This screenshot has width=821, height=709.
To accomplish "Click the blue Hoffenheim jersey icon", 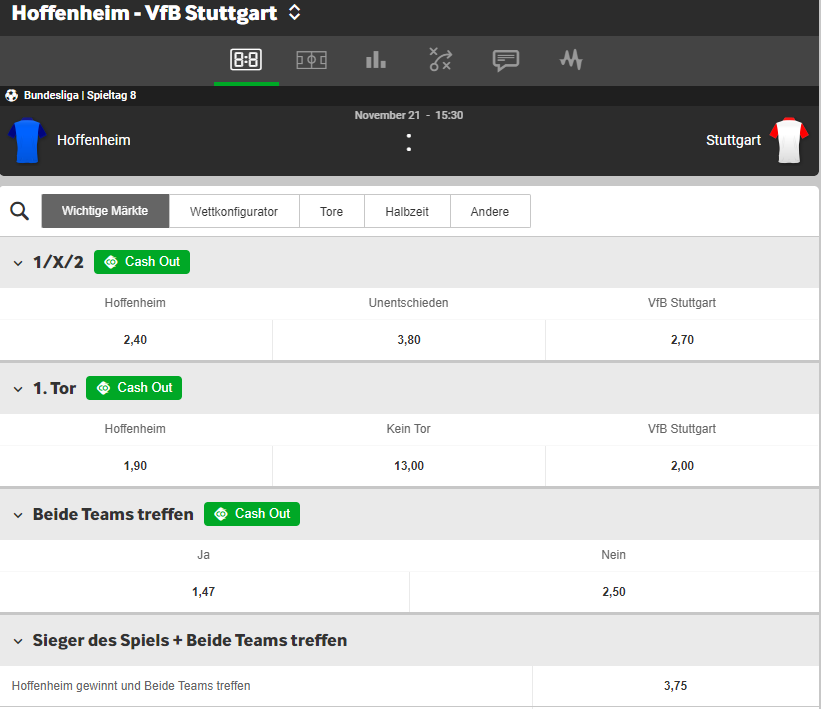I will 27,141.
